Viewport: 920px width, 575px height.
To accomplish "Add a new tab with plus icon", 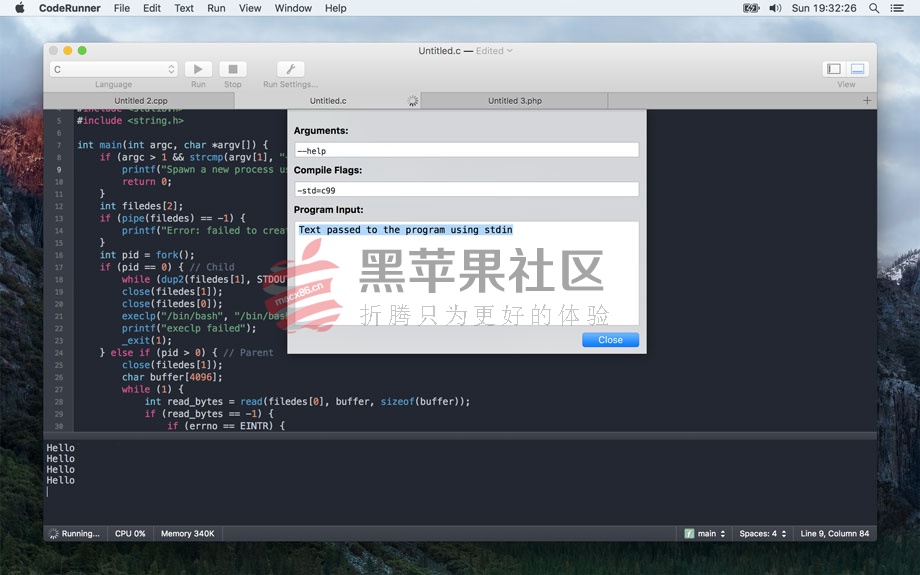I will 867,101.
